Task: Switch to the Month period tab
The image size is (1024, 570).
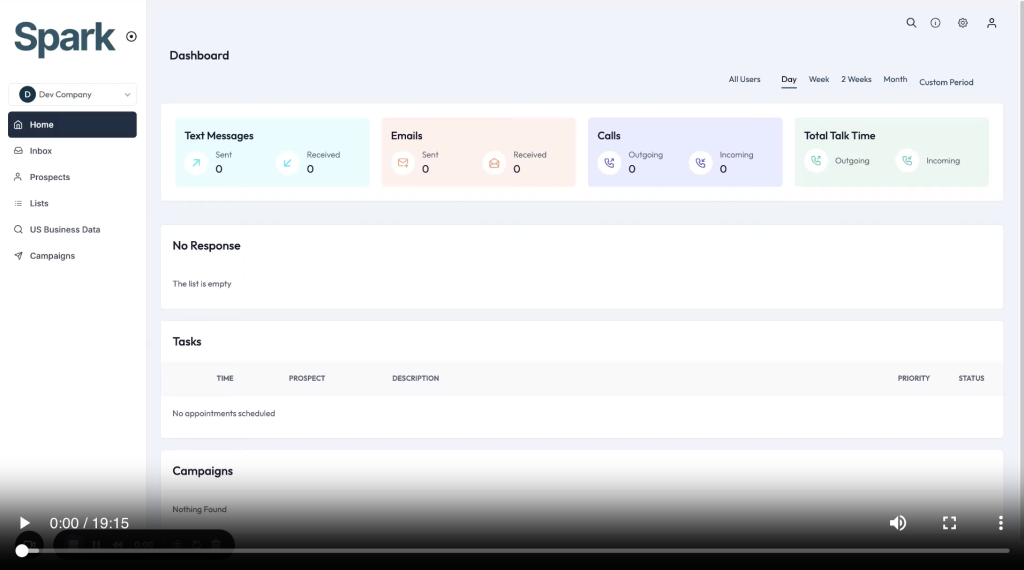Action: coord(895,79)
